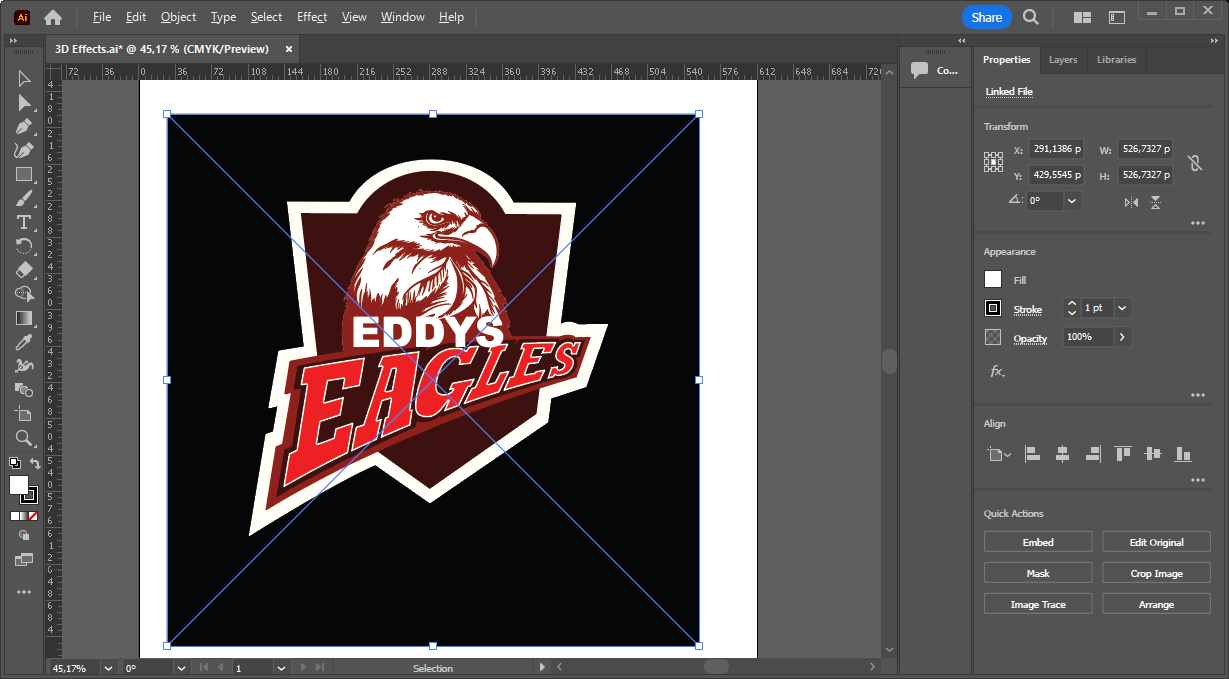Switch to the Layers tab
The image size is (1229, 679).
[1063, 60]
